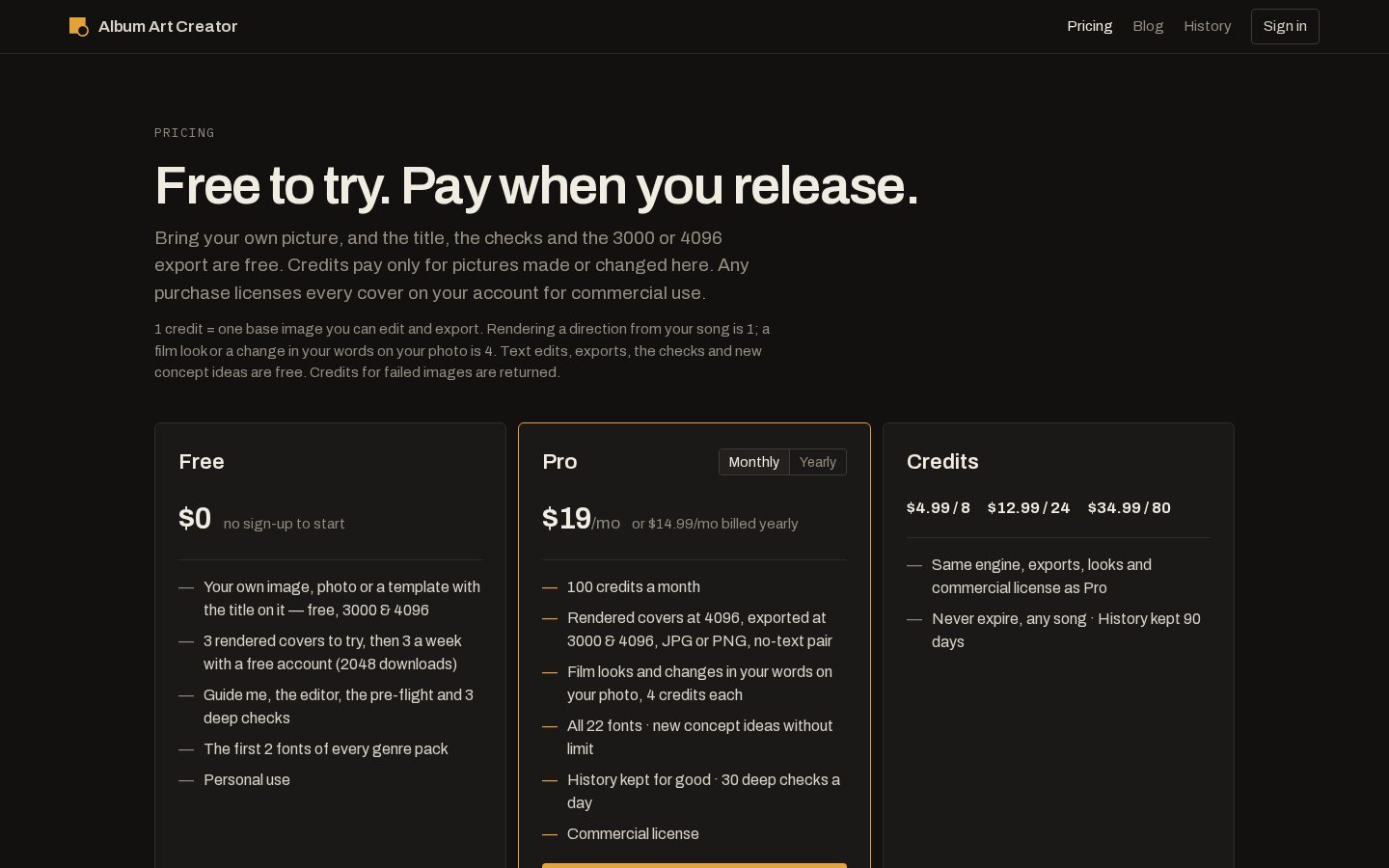Click the $0 price on Free plan

195,519
